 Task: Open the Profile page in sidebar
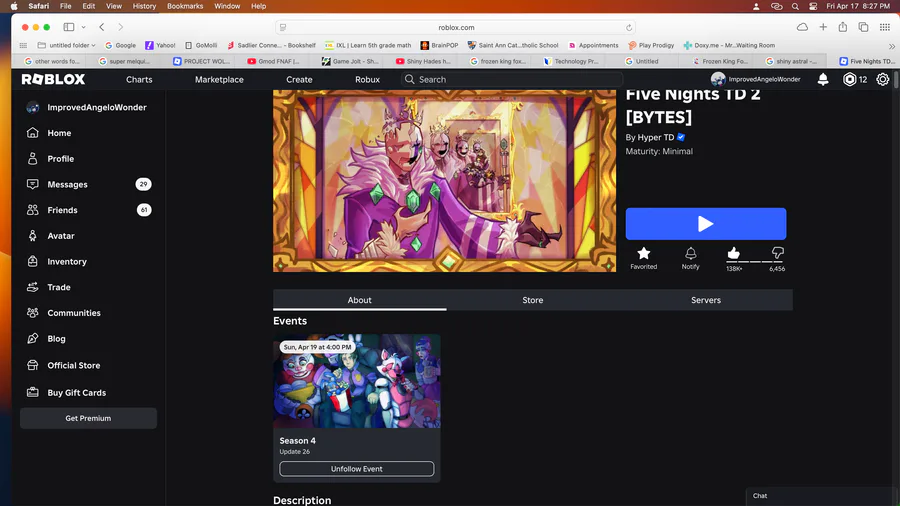click(60, 159)
